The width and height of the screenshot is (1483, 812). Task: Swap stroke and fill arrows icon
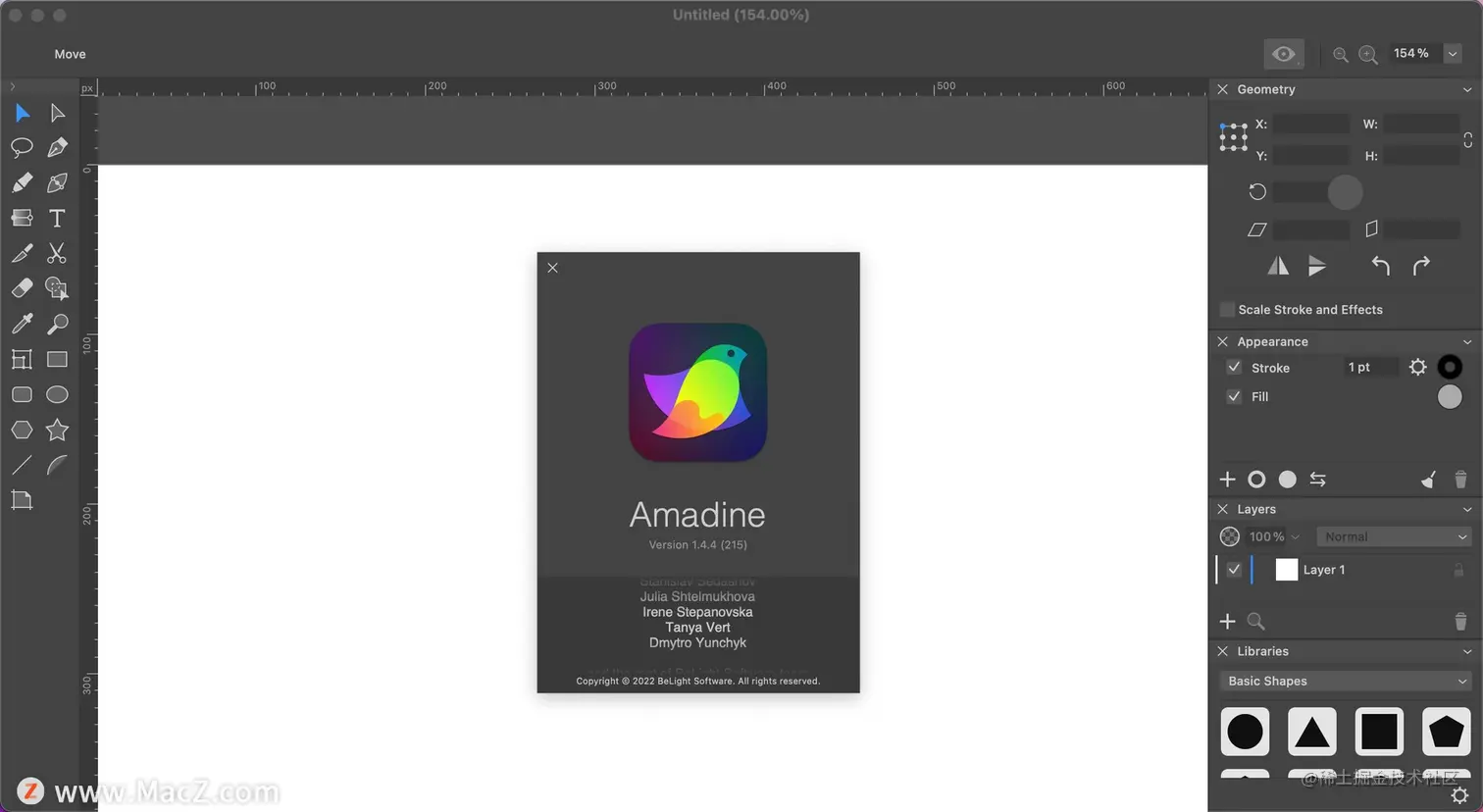tap(1317, 480)
